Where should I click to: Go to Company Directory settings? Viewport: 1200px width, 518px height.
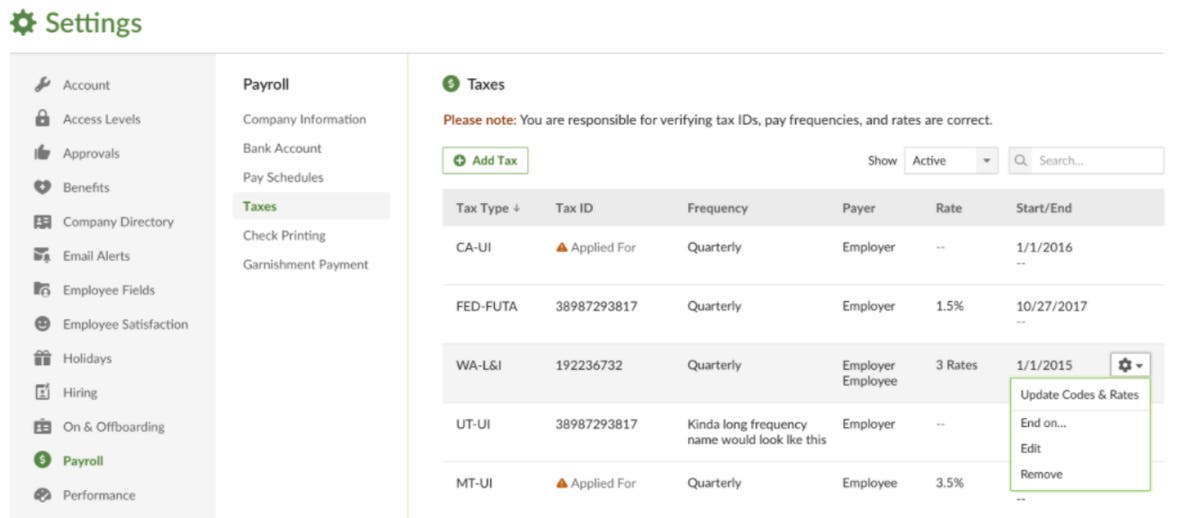(118, 222)
